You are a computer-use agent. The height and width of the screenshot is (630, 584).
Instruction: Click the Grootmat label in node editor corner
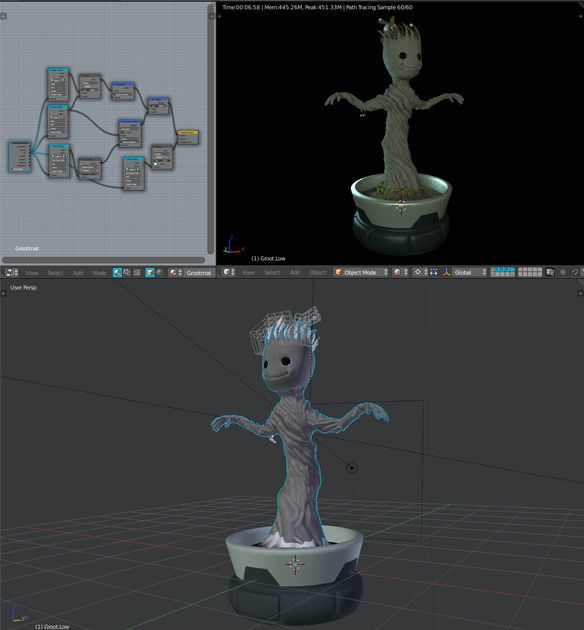click(x=27, y=248)
